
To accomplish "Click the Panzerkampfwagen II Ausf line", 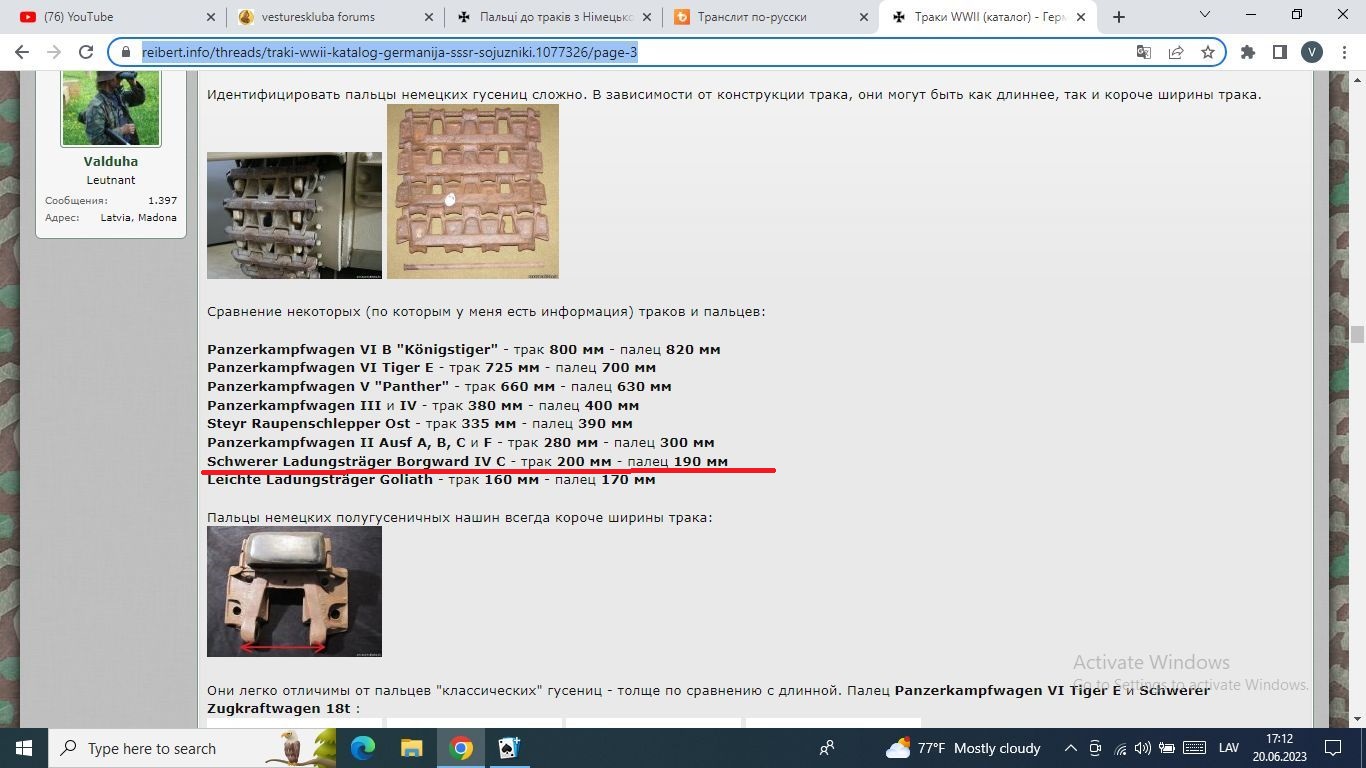I will pos(461,442).
